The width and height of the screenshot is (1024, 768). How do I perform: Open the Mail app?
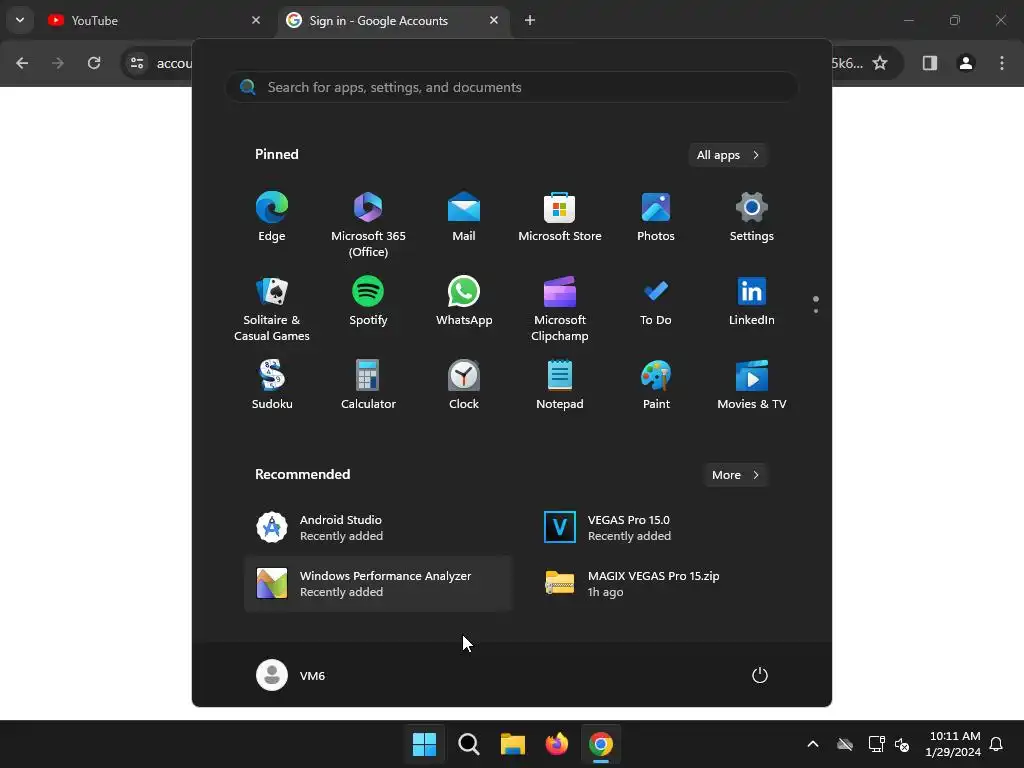[x=464, y=217]
